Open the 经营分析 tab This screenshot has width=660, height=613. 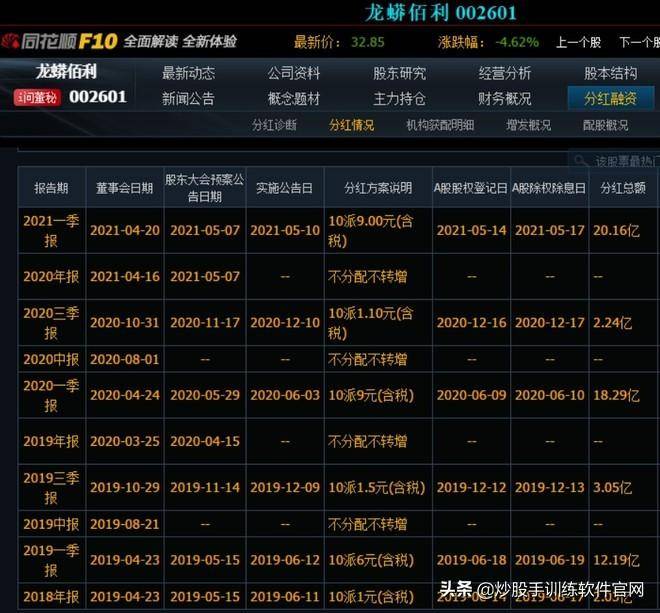tap(505, 73)
